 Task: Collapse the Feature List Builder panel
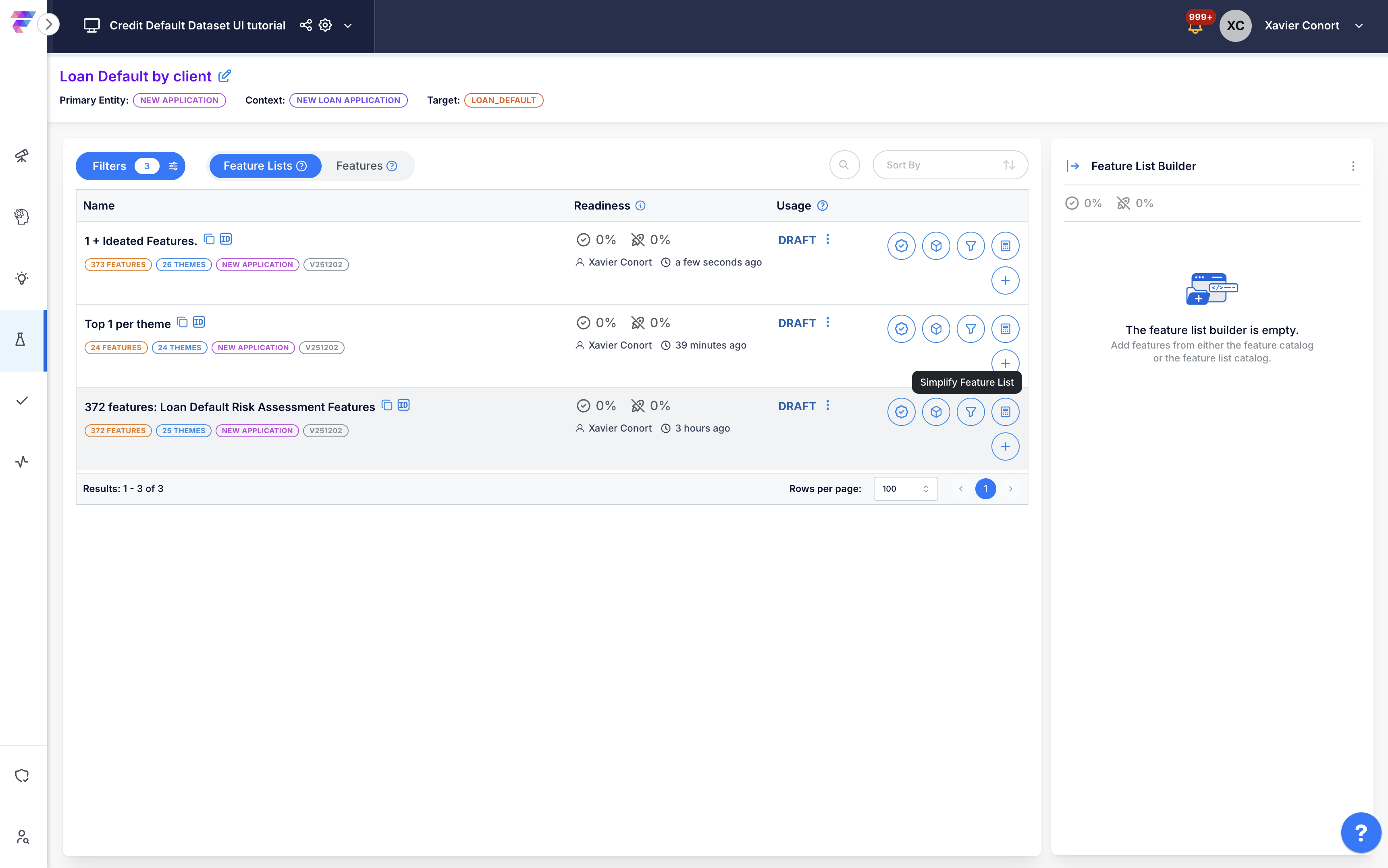click(x=1072, y=166)
